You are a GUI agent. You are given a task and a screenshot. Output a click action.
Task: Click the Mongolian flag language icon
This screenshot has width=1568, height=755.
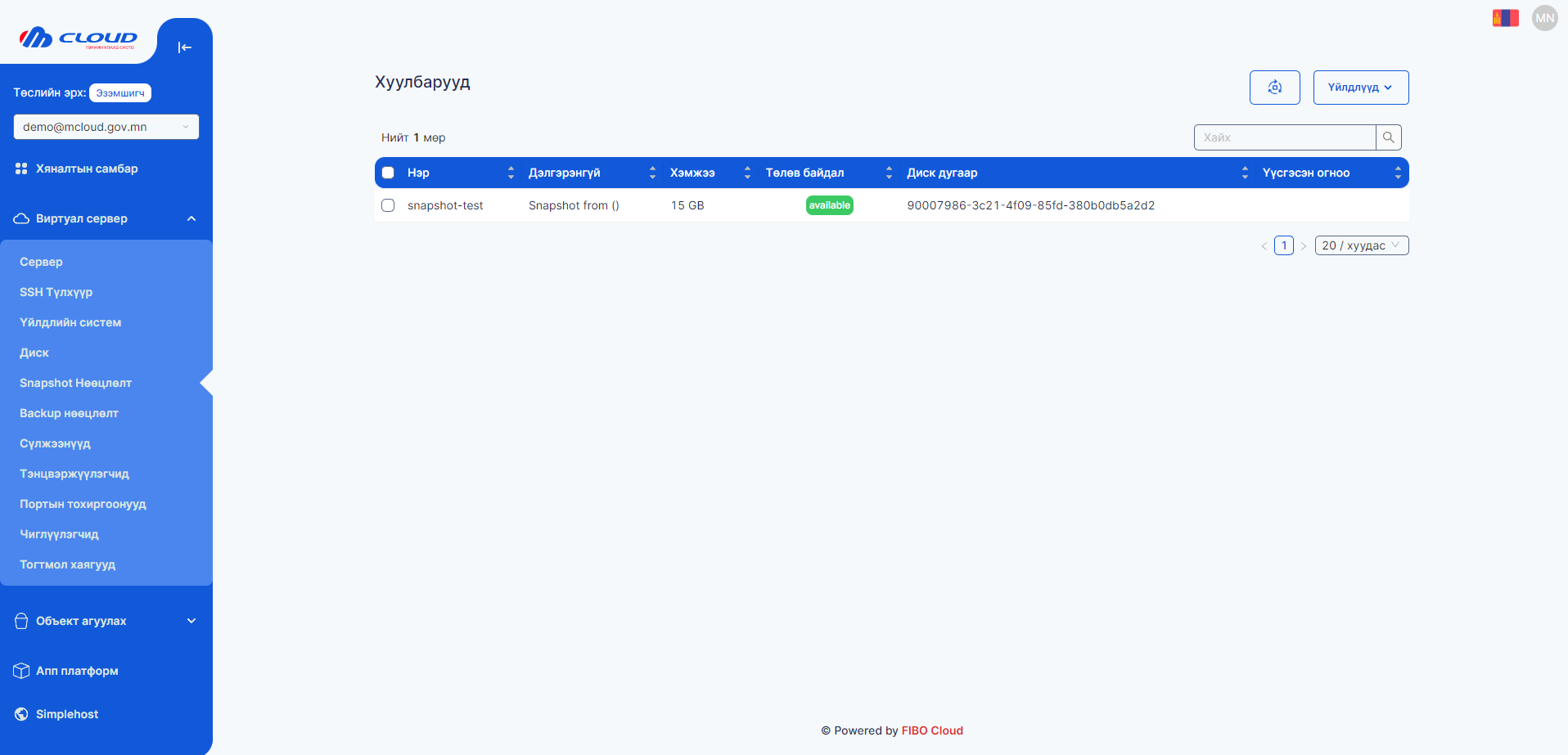pyautogui.click(x=1505, y=18)
